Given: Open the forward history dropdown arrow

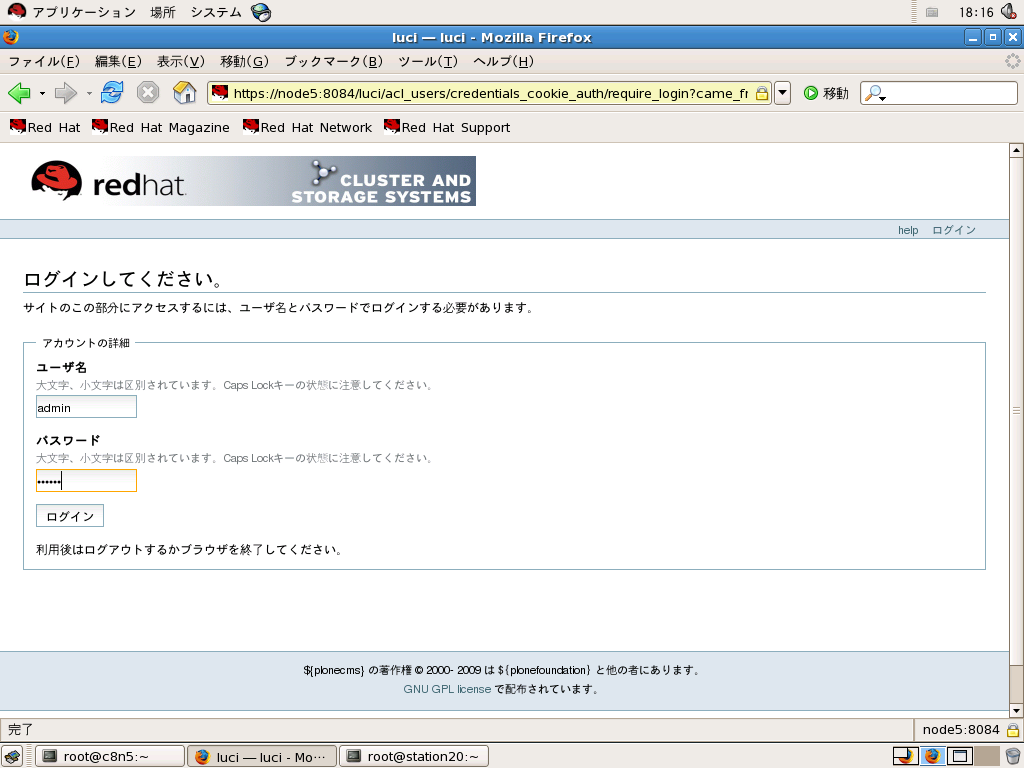Looking at the screenshot, I should 89,93.
